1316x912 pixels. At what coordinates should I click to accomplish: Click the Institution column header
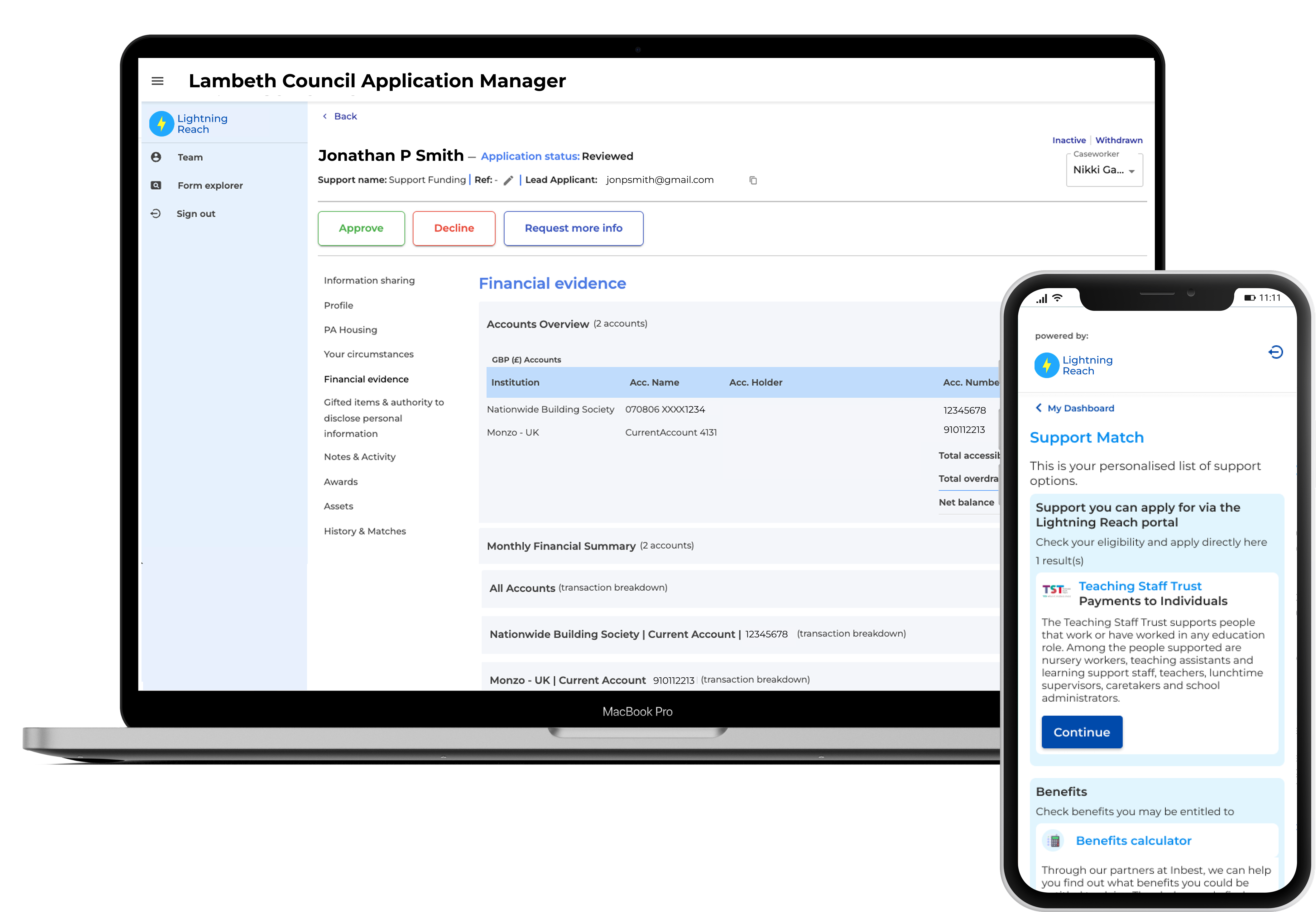pyautogui.click(x=515, y=382)
